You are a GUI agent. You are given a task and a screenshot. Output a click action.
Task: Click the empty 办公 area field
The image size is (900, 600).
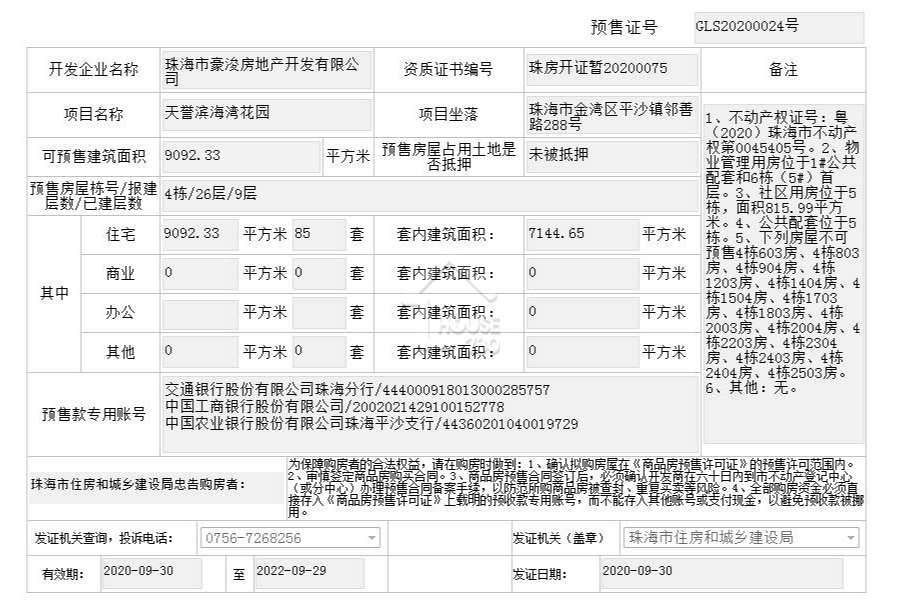(200, 313)
